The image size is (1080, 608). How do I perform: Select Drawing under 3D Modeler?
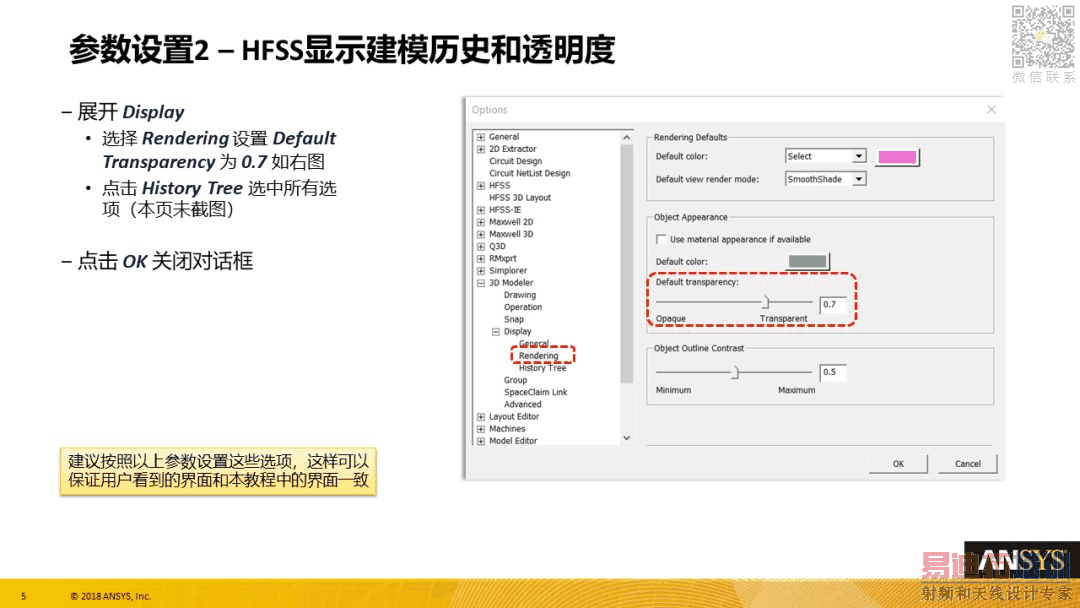(519, 295)
